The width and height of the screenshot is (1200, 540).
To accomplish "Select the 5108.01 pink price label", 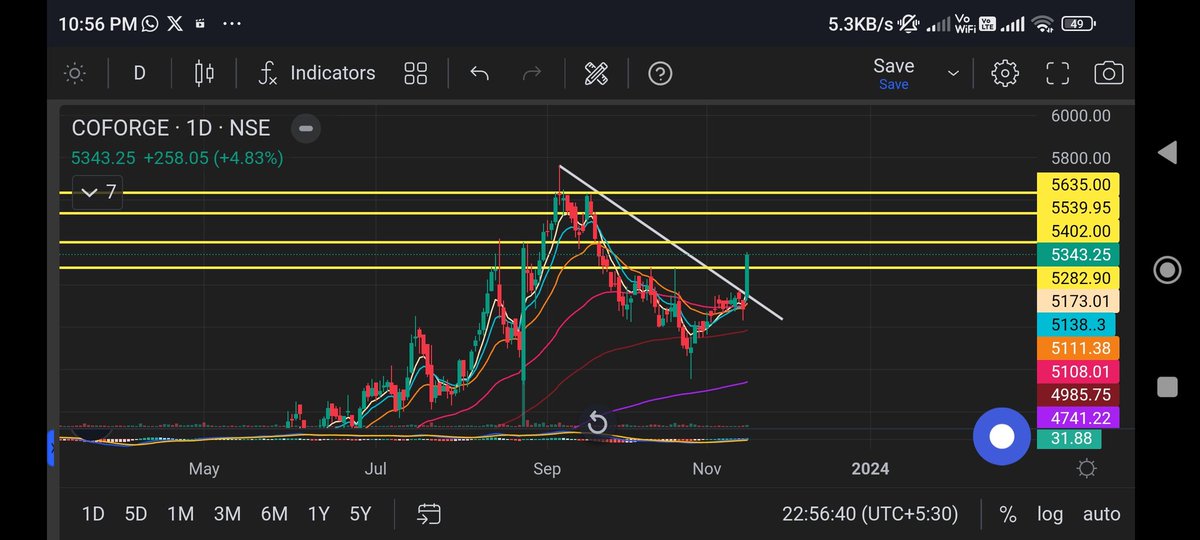I will (x=1080, y=371).
